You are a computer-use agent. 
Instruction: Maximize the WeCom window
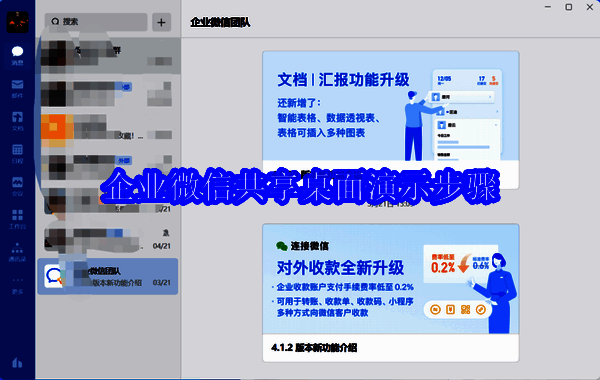tap(569, 7)
